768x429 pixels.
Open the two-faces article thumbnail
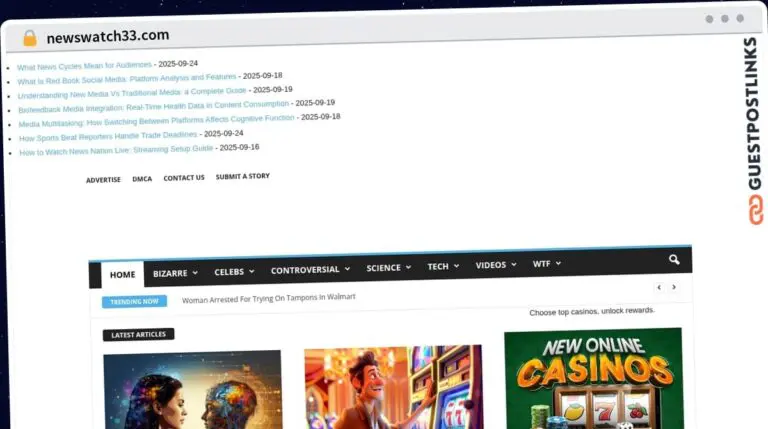tap(192, 389)
